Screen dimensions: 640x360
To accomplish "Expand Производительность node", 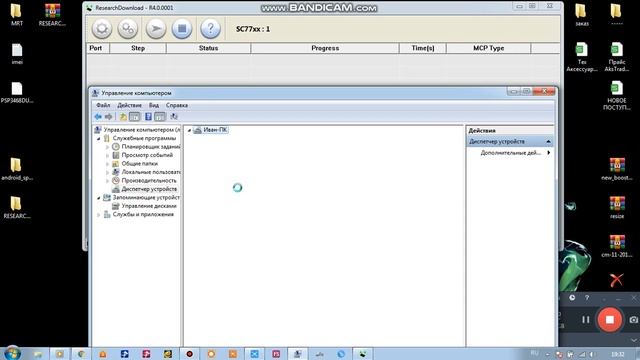I will (x=107, y=181).
